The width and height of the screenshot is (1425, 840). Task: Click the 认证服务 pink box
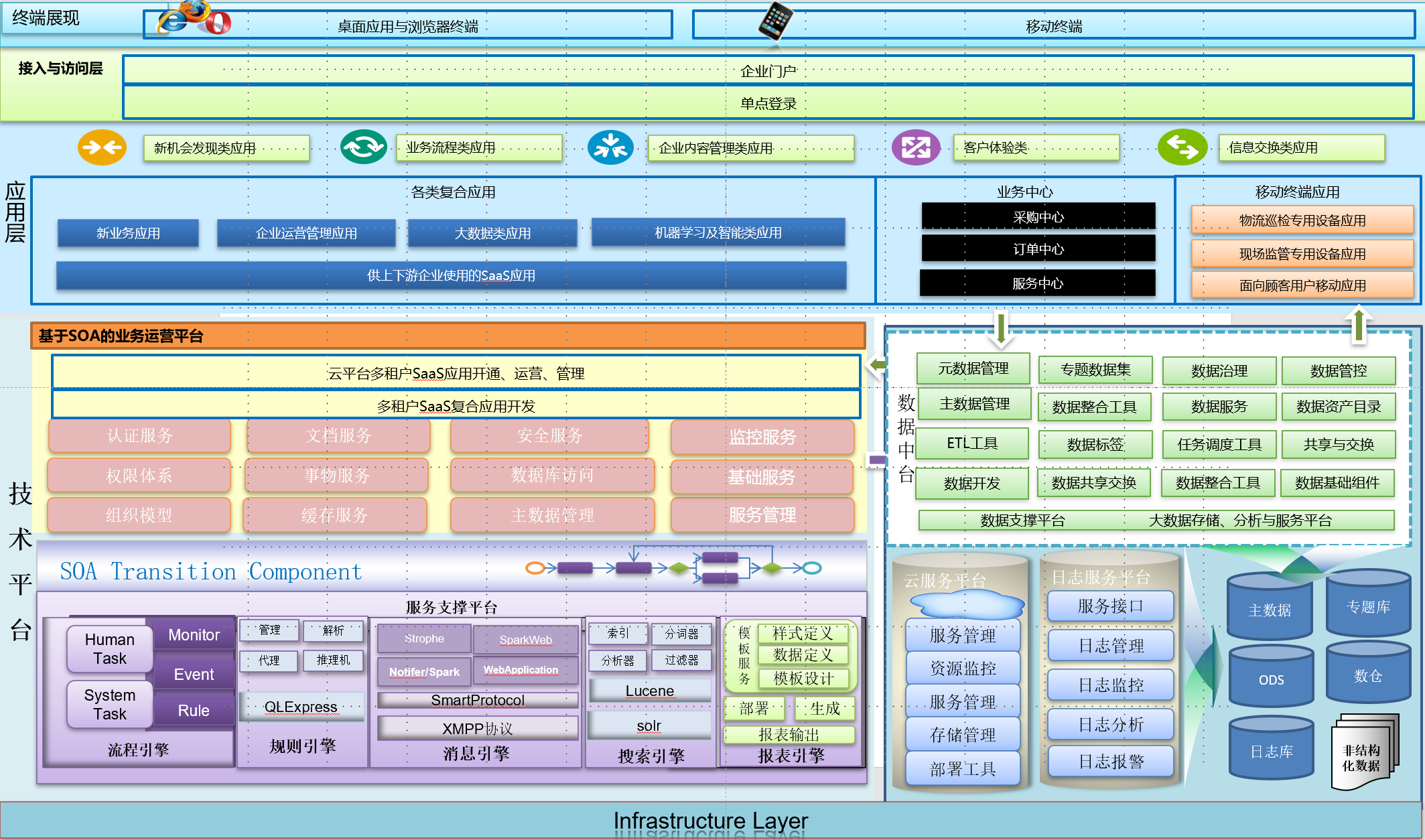(x=139, y=436)
